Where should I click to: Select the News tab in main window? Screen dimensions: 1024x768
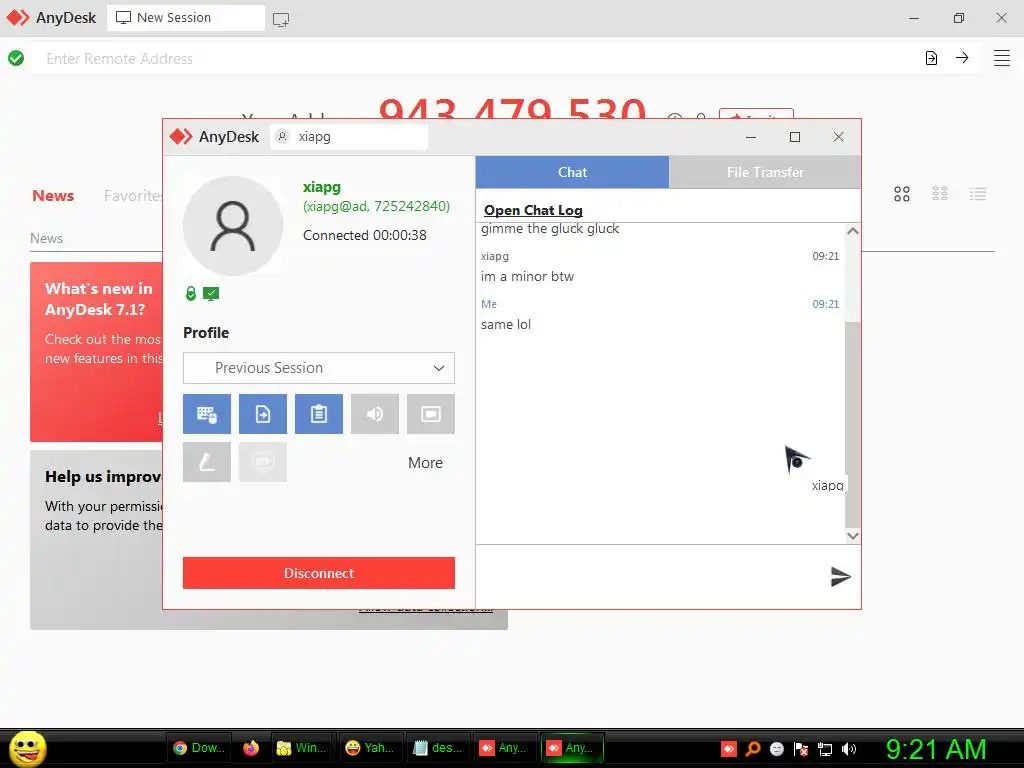53,195
